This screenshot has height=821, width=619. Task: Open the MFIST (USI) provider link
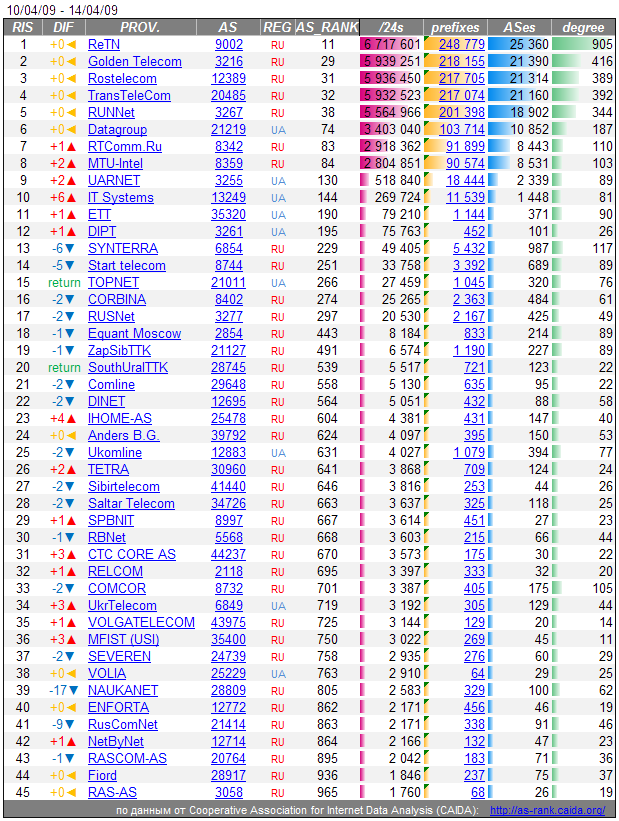coord(124,639)
